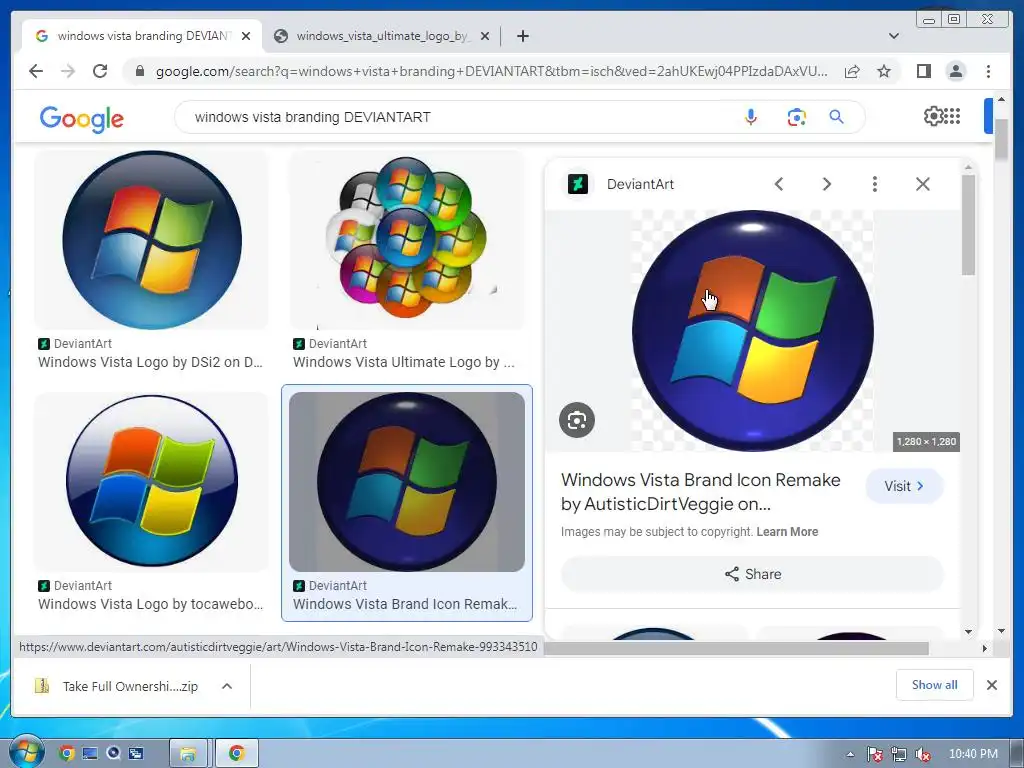Close the downloads bar
Screen dimensions: 1024x768
[991, 685]
